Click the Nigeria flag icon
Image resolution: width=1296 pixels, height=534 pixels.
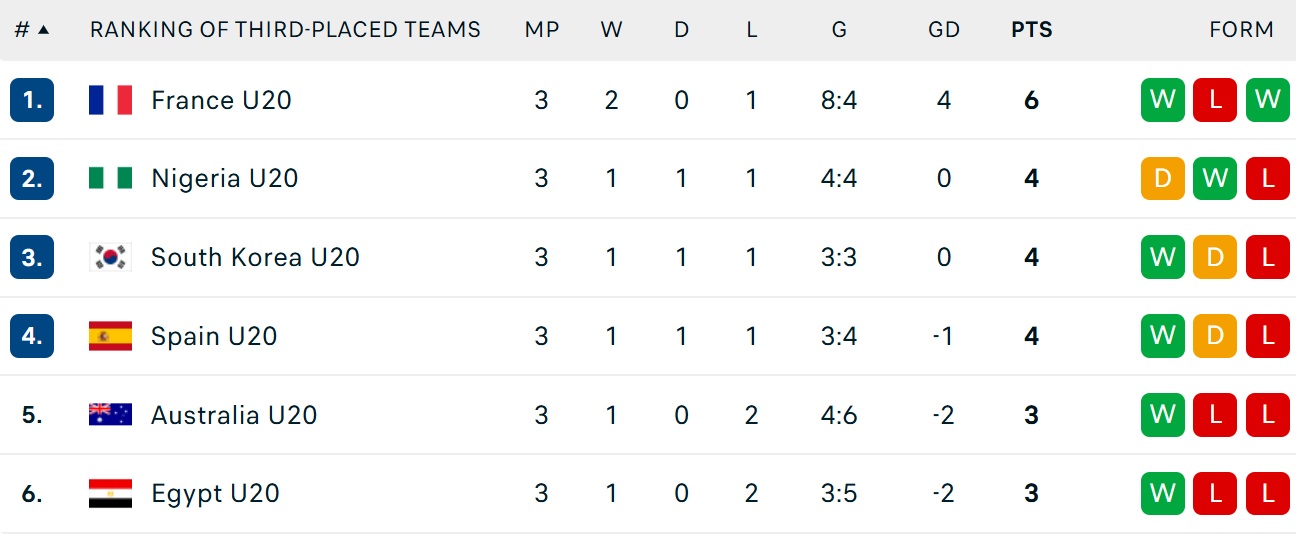pos(110,178)
